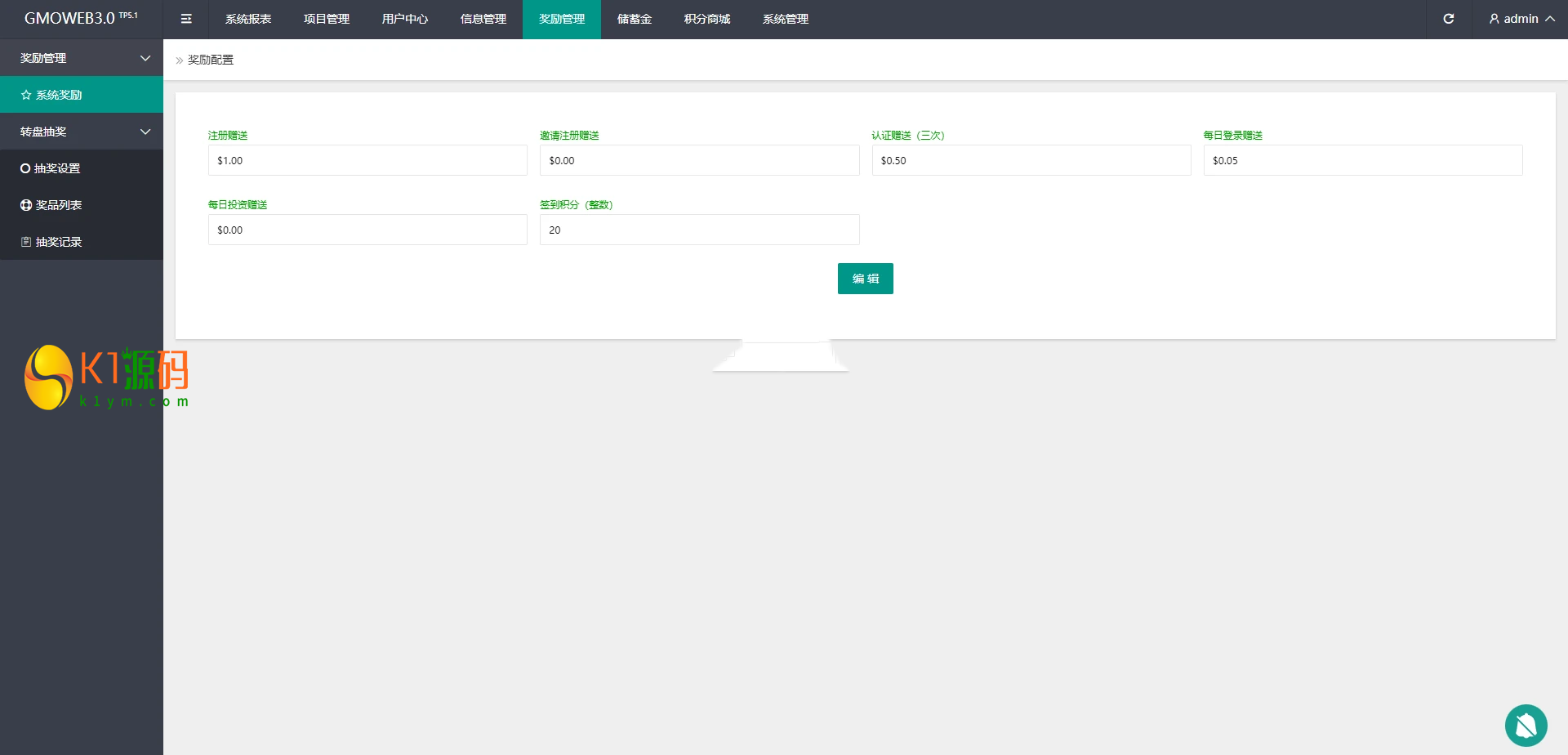Image resolution: width=1568 pixels, height=755 pixels.
Task: Open 奖品列表 in the sidebar
Action: [x=82, y=205]
